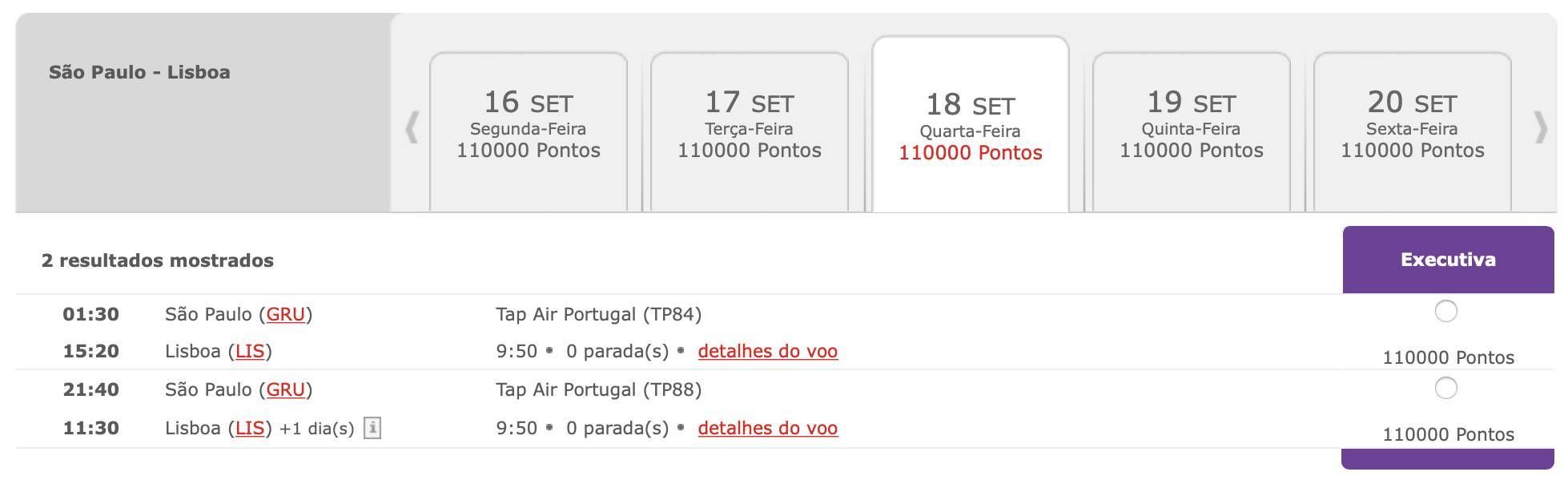Choose the 16 SET Segunda-Feira date tab
Image resolution: width=1568 pixels, height=484 pixels.
[x=529, y=131]
